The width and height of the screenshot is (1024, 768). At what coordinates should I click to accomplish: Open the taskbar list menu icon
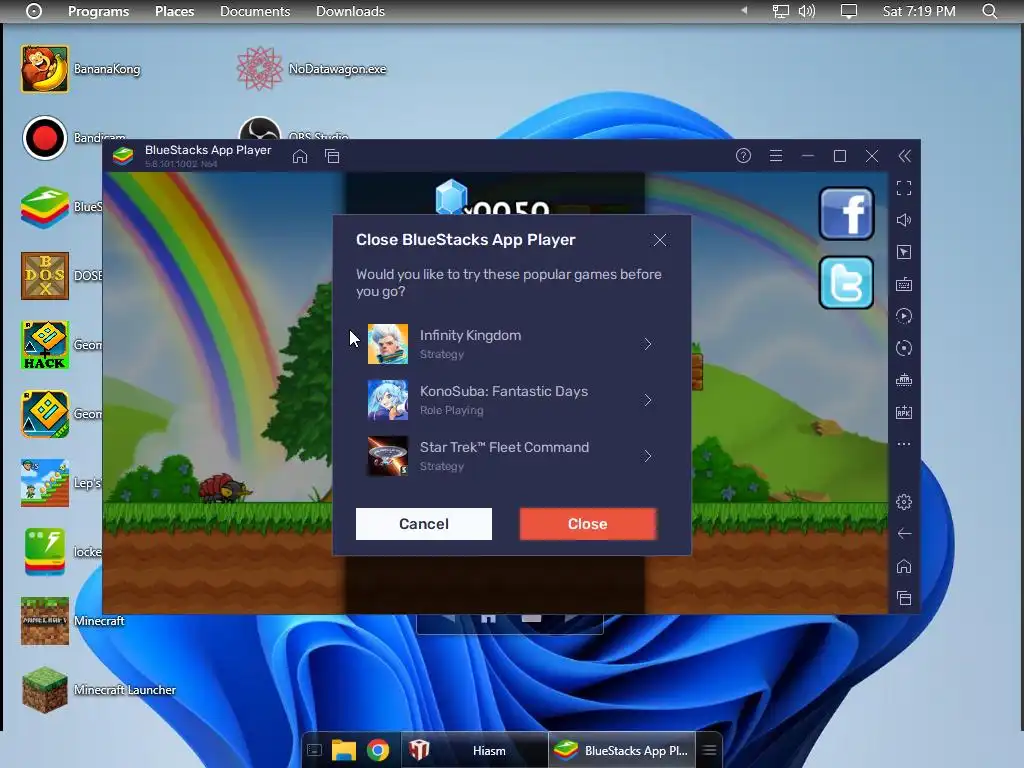coord(709,750)
